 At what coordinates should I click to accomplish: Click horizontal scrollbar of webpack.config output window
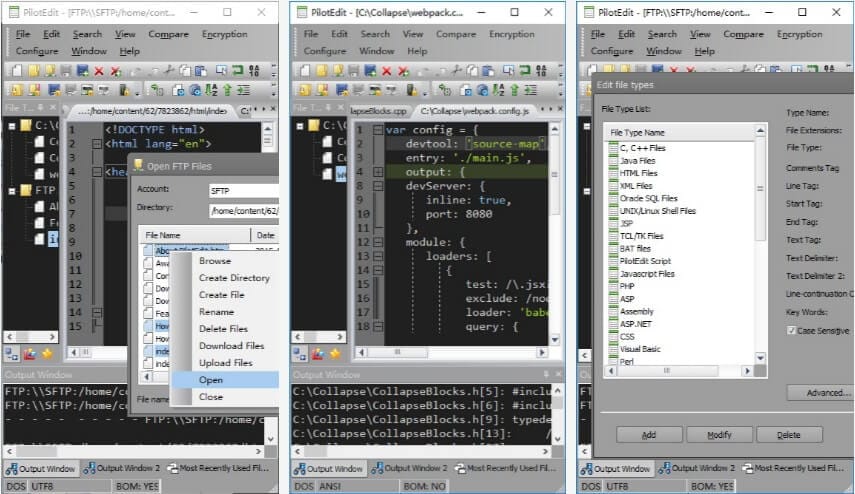point(422,451)
